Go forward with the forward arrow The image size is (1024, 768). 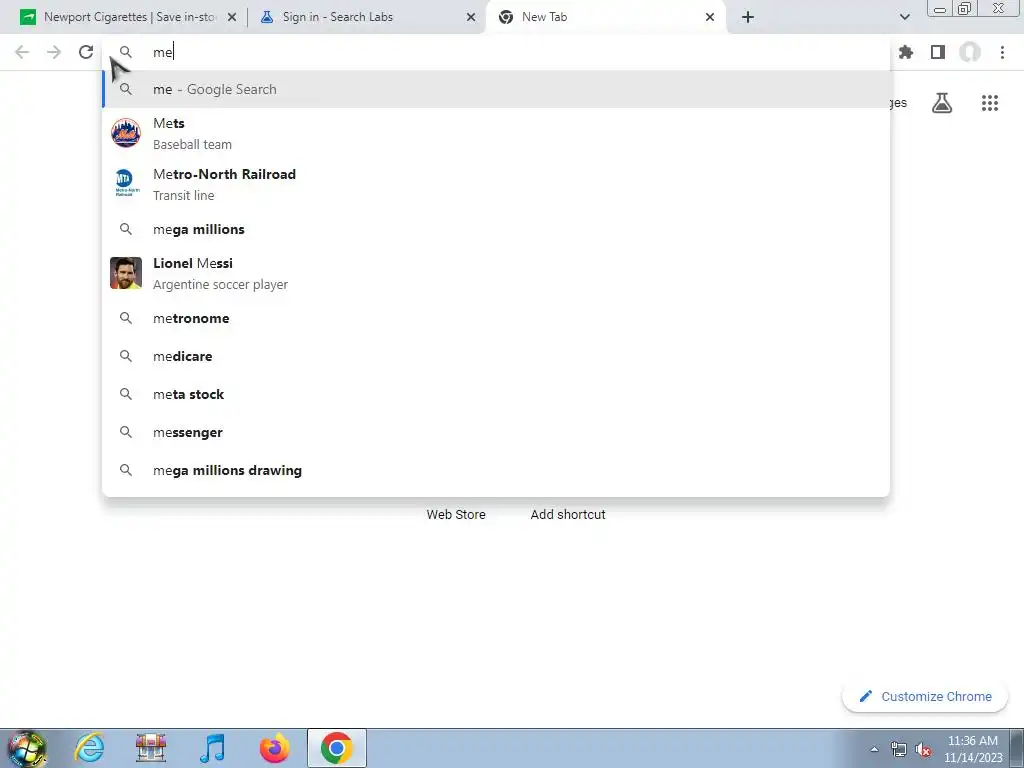(x=54, y=52)
